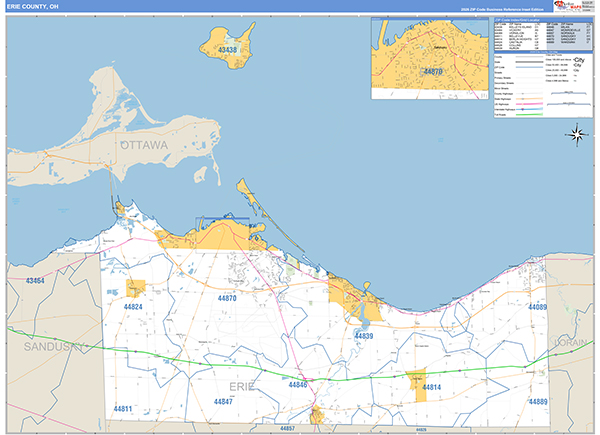Click the MarketMAPS logo in the header
Image resolution: width=600 pixels, height=435 pixels.
575,6
